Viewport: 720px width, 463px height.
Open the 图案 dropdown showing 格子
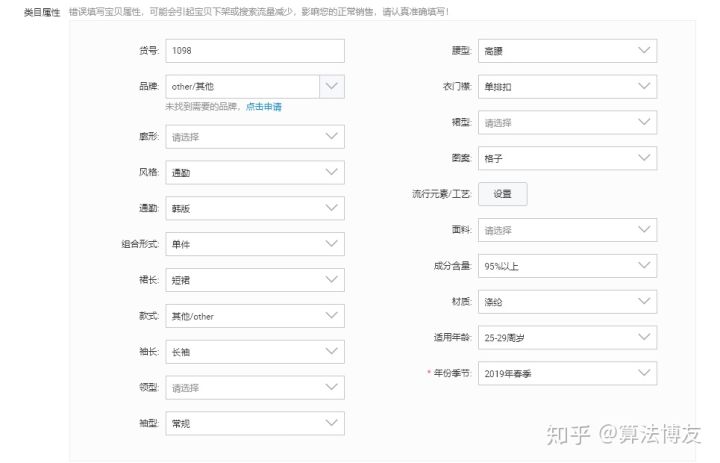coord(567,159)
